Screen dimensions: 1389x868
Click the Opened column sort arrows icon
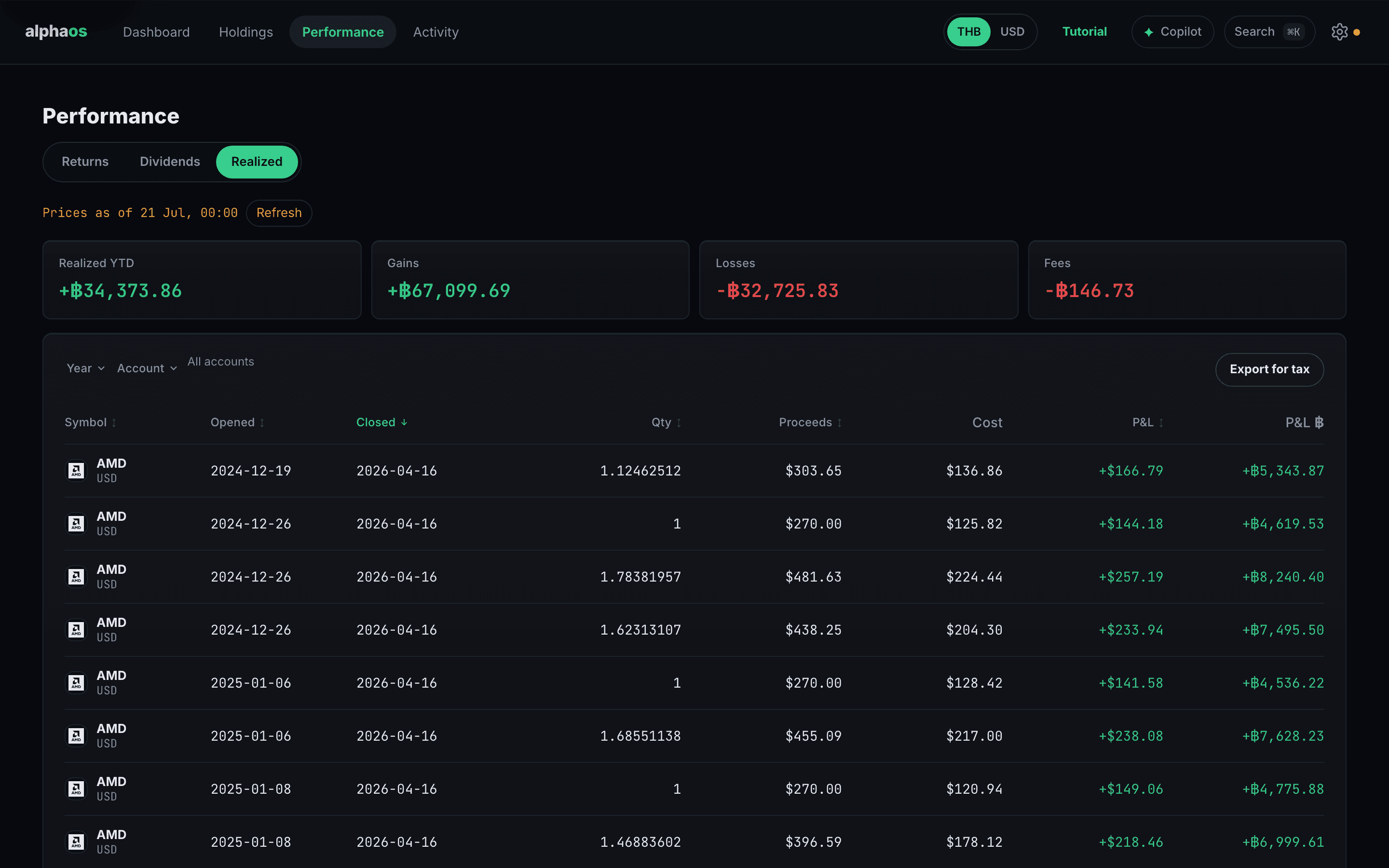click(262, 422)
